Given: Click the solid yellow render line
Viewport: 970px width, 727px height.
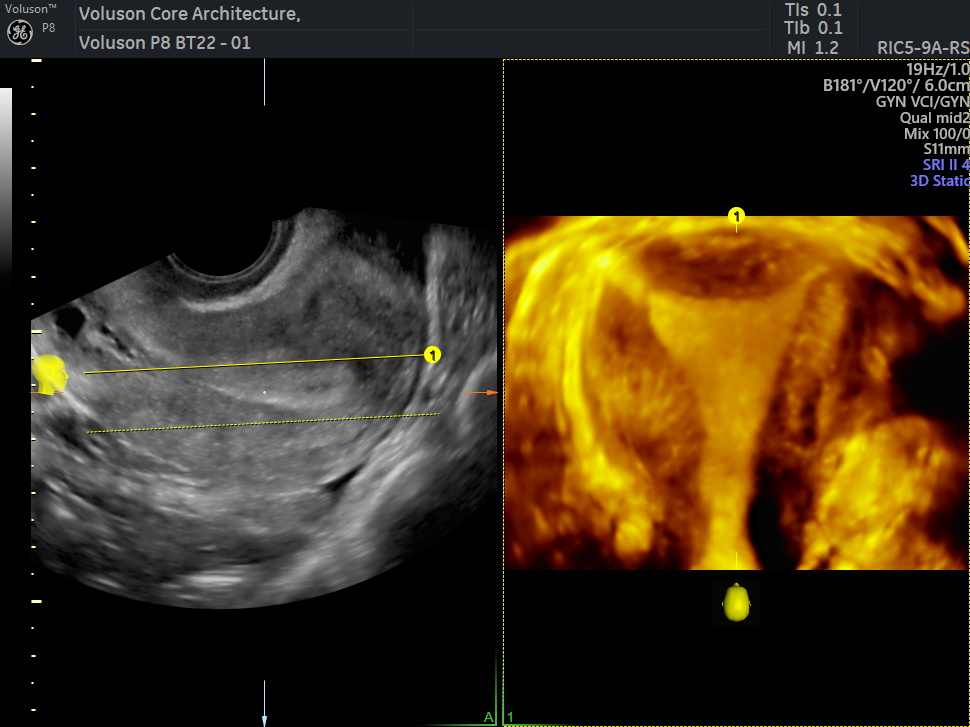Looking at the screenshot, I should 250,364.
